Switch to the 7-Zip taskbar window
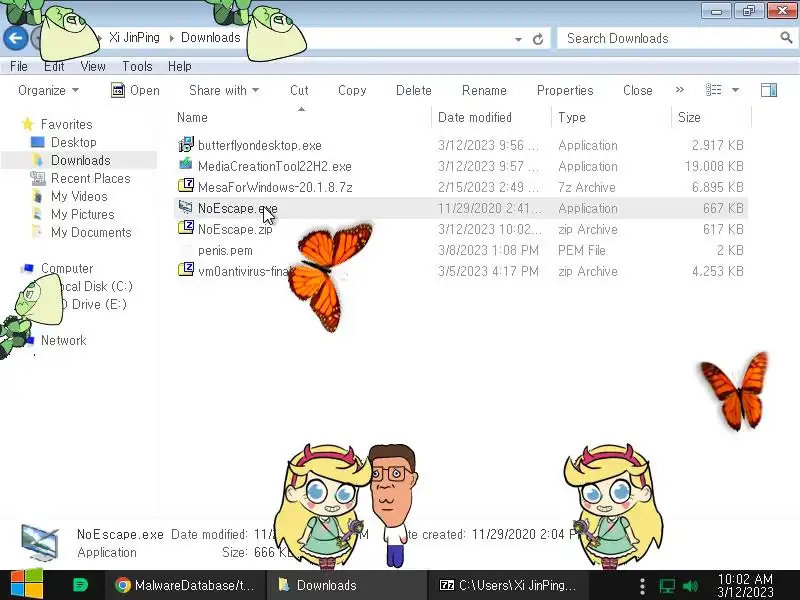This screenshot has height=600, width=800. pos(508,585)
